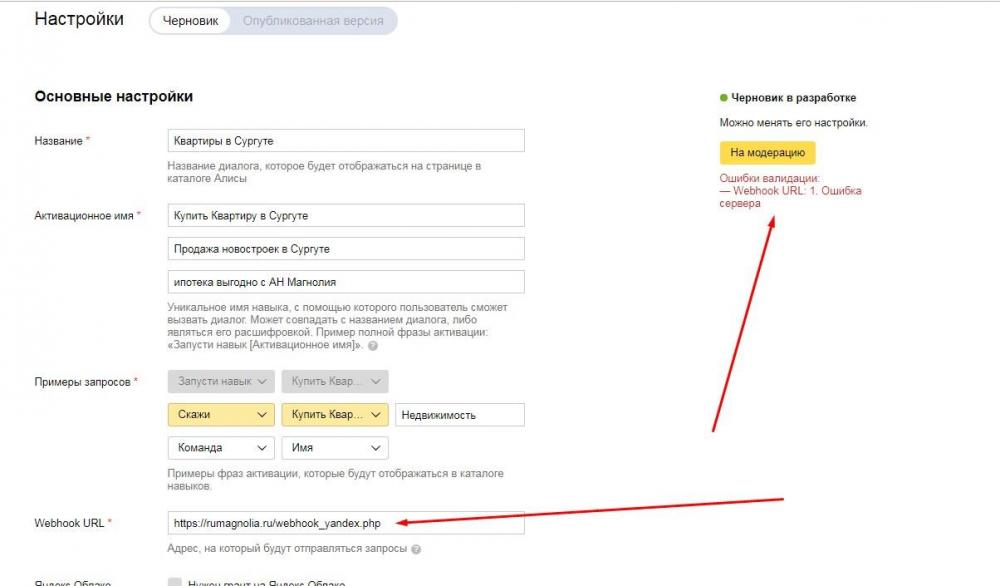This screenshot has height=586, width=1000.
Task: Focus the Недвижимость text field
Action: pos(460,415)
